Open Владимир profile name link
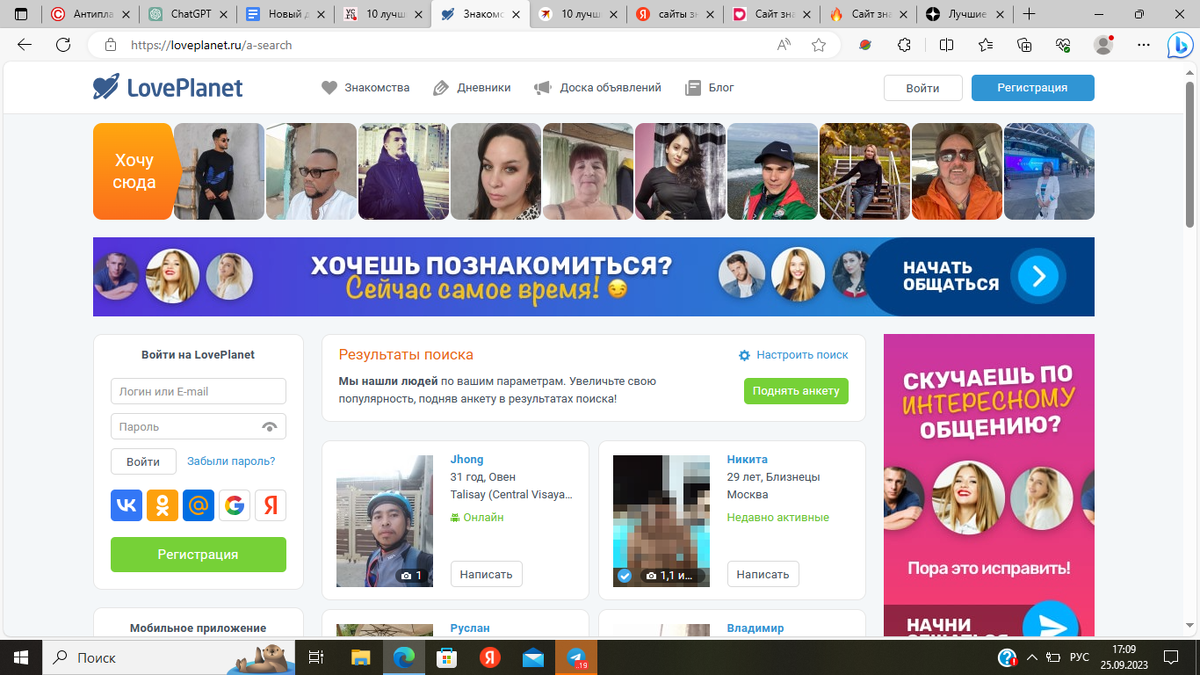The width and height of the screenshot is (1200, 675). point(755,628)
